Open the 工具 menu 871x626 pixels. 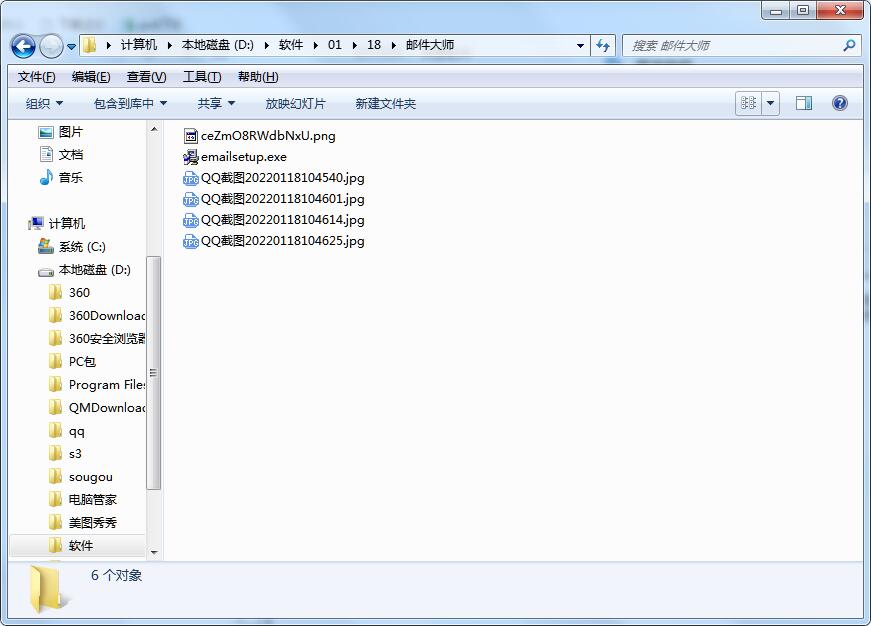[x=198, y=76]
